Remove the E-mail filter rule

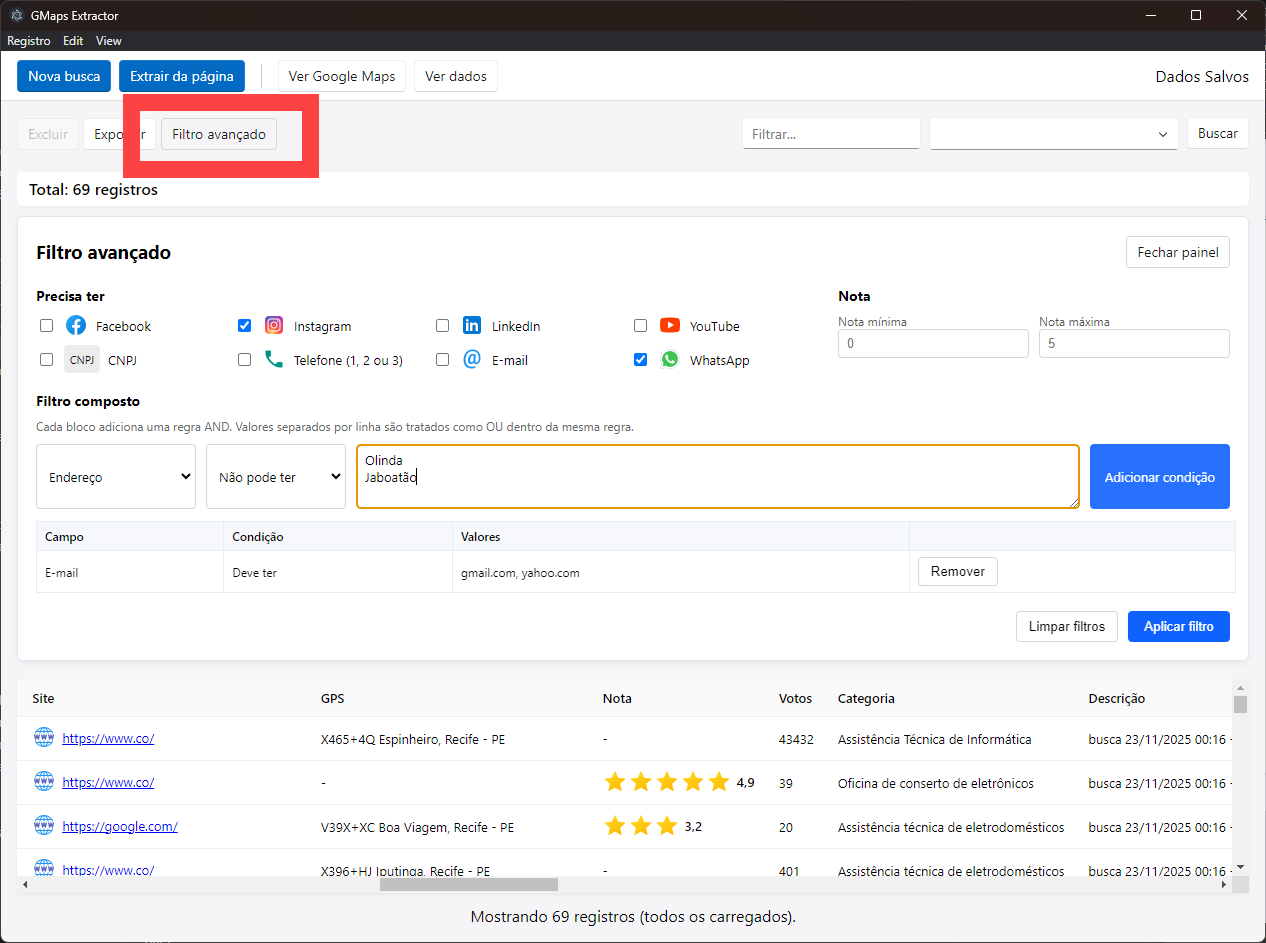[x=957, y=572]
